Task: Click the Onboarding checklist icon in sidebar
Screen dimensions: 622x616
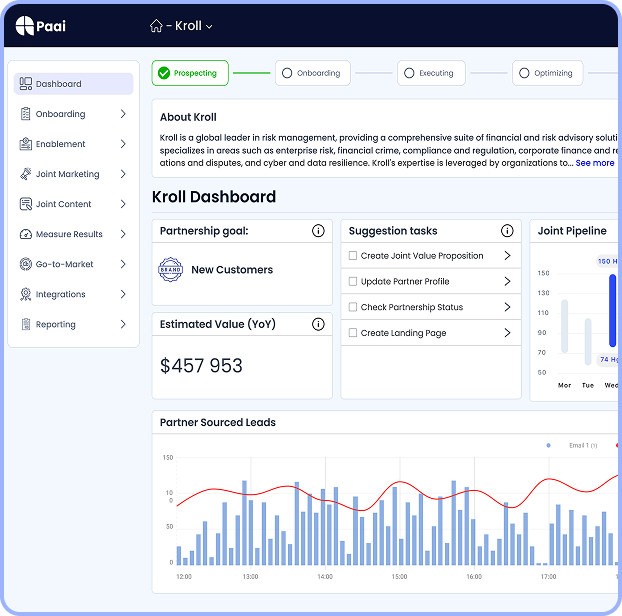Action: (25, 114)
